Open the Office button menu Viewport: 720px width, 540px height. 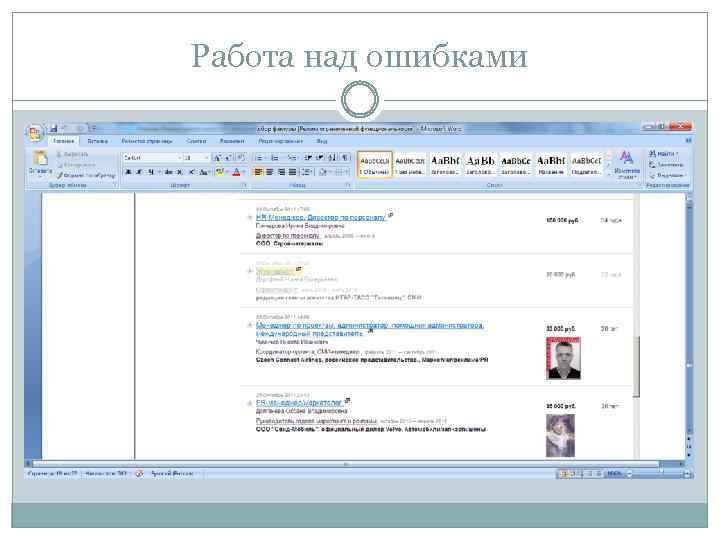tap(35, 133)
